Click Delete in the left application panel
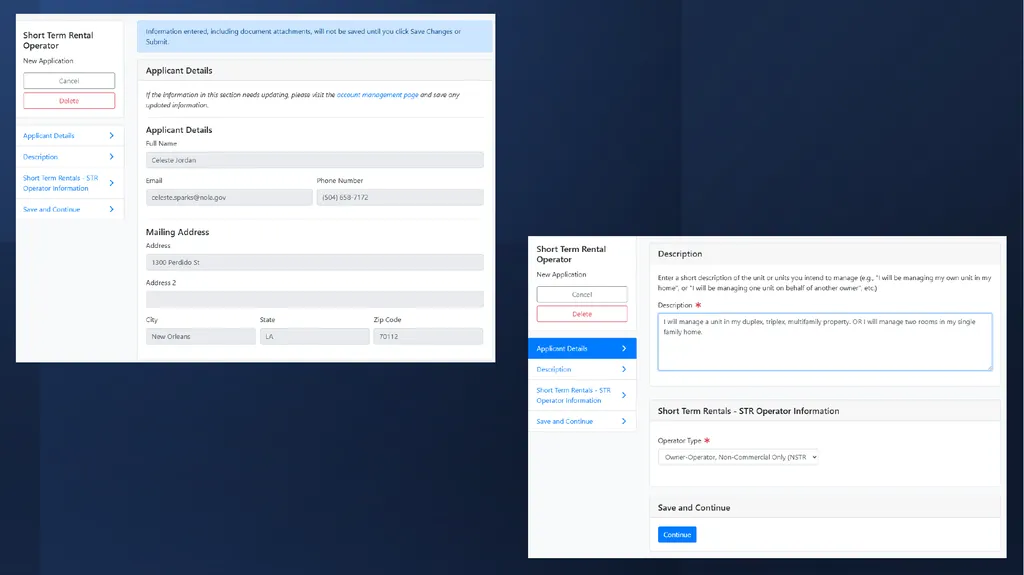 (69, 101)
